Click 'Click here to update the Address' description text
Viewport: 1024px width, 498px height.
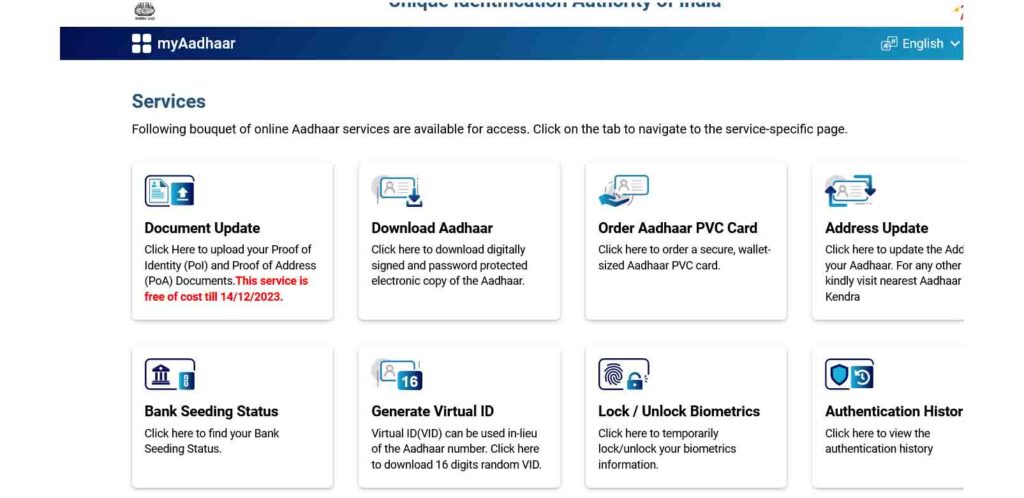pyautogui.click(x=893, y=273)
